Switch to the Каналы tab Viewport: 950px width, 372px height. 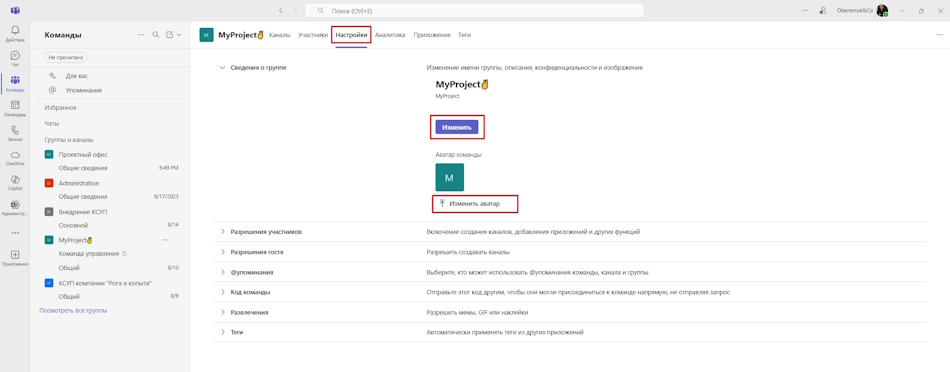coord(279,35)
